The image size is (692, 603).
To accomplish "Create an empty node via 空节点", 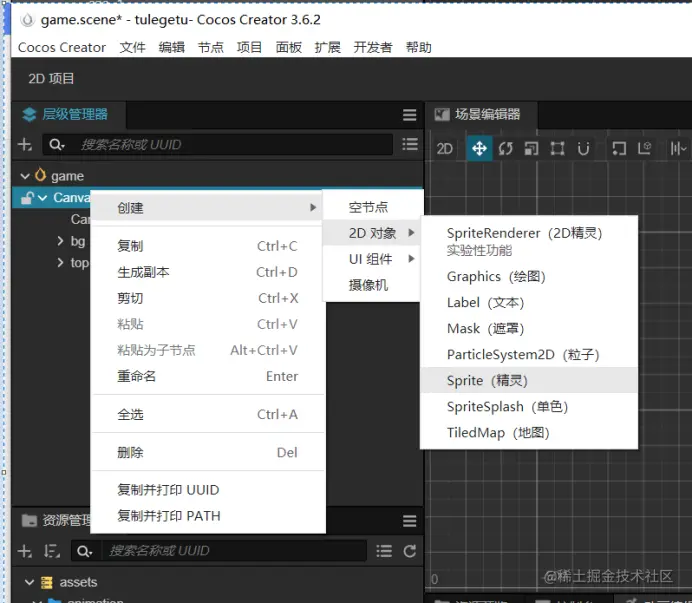I will [x=371, y=207].
